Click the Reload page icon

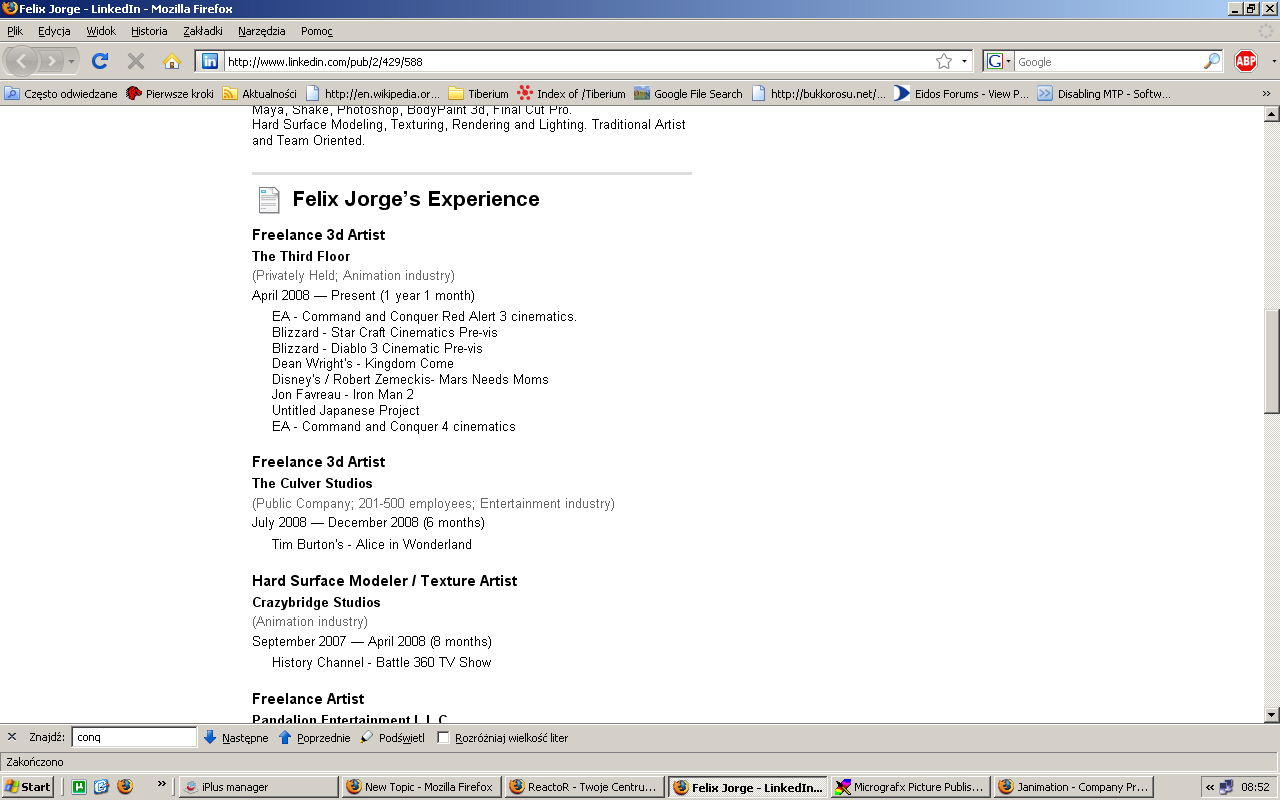pos(100,61)
